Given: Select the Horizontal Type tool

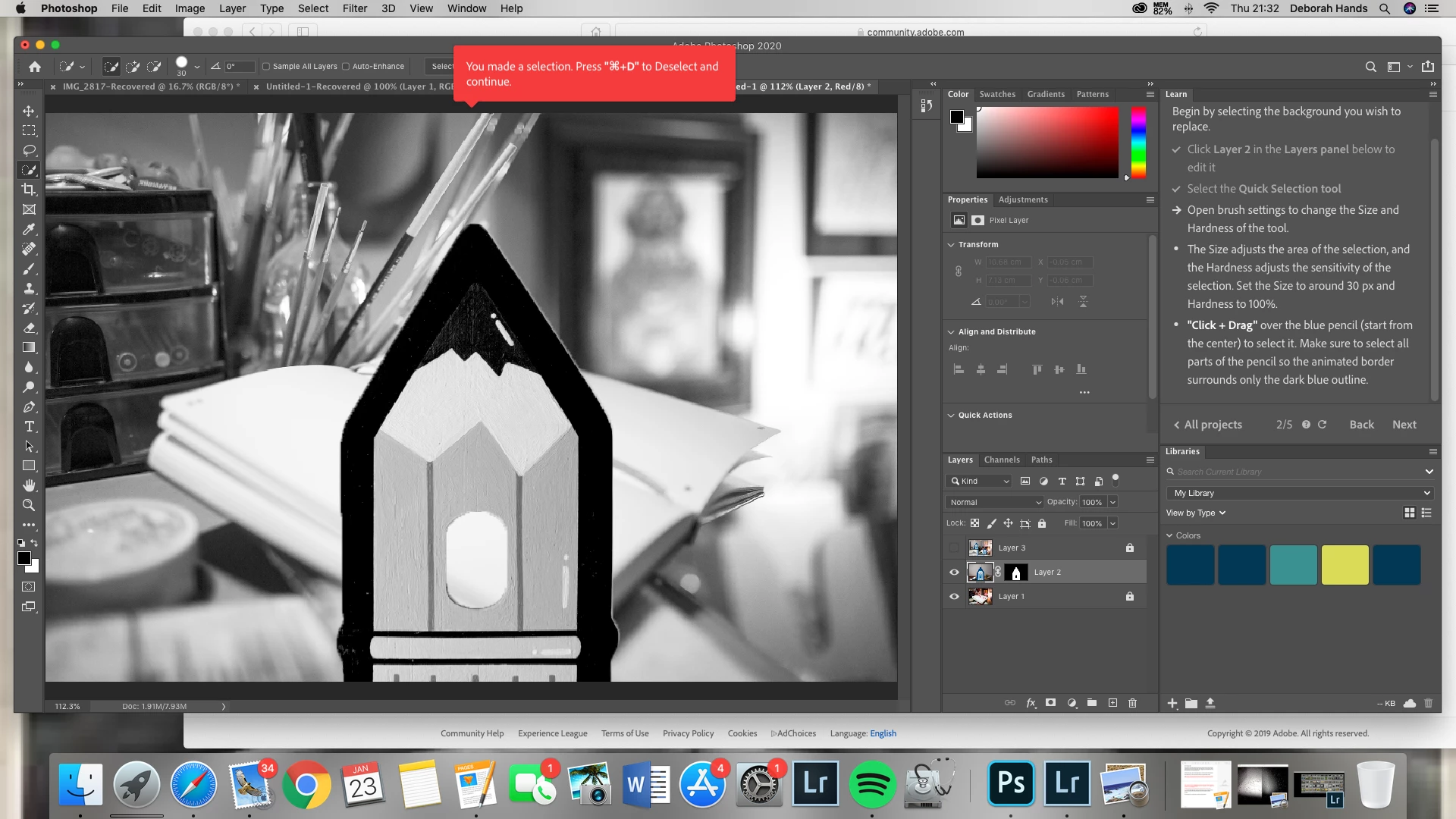Looking at the screenshot, I should tap(29, 426).
